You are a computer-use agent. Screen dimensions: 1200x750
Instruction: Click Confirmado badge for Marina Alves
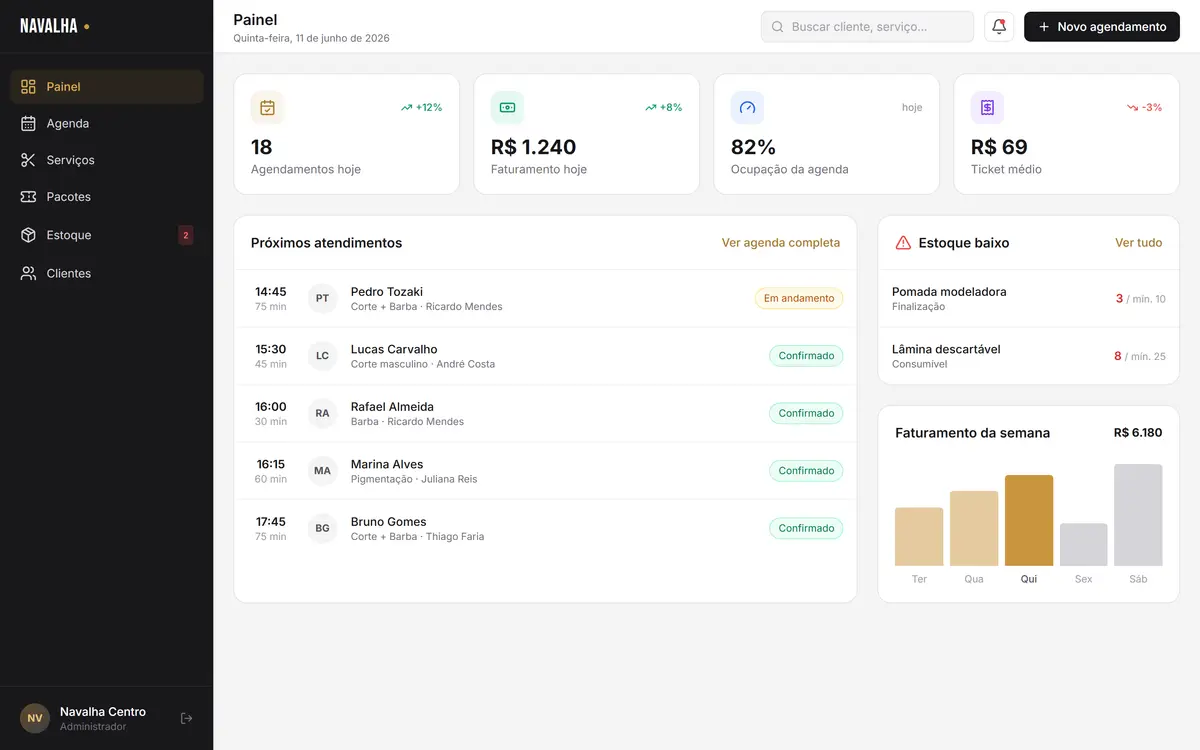(806, 471)
